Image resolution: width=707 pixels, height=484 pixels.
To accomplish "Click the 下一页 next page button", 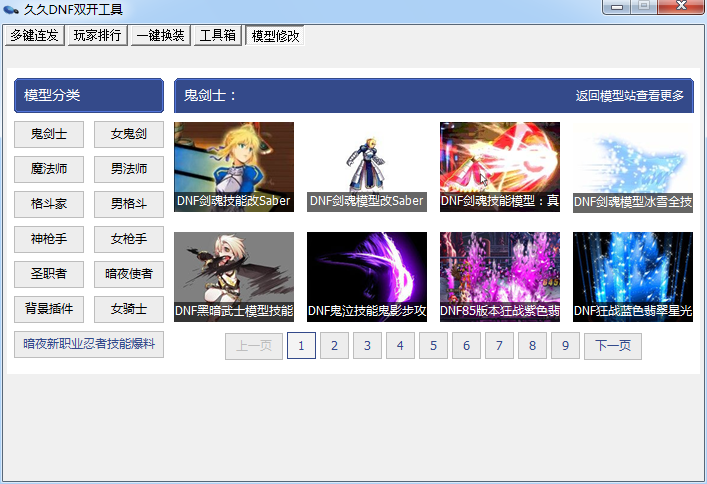I will (613, 346).
